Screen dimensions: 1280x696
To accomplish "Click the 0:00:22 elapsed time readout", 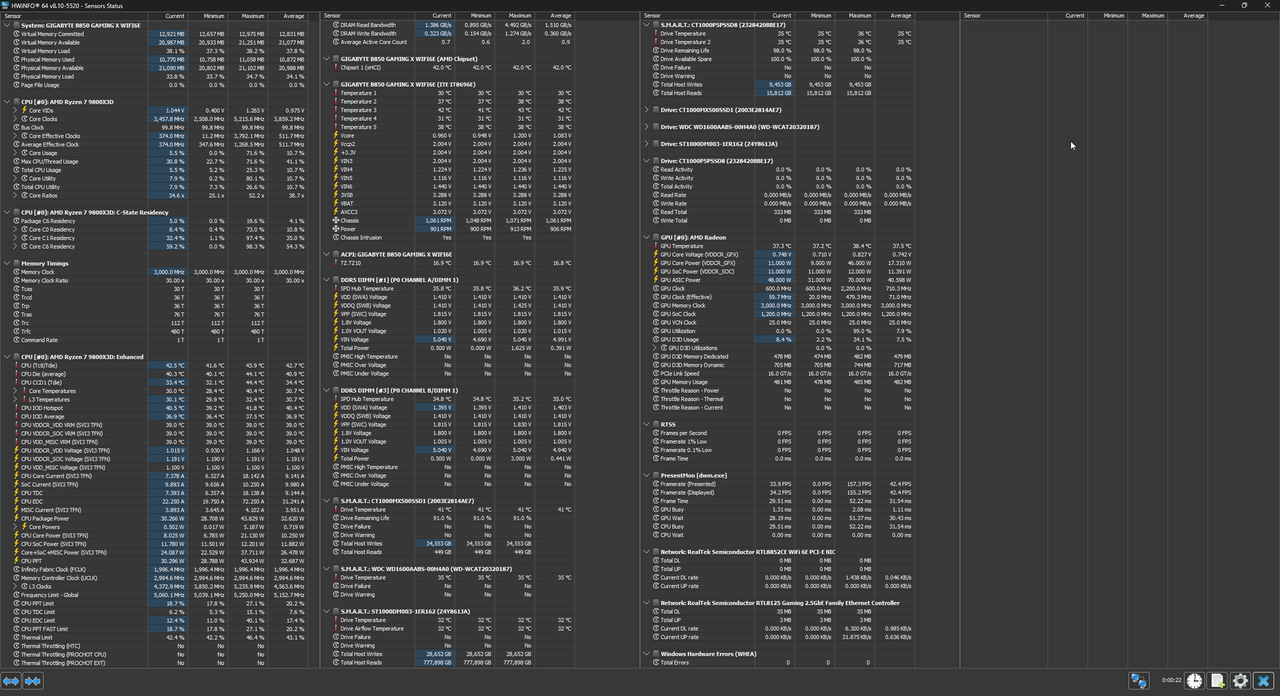I will click(x=1171, y=681).
